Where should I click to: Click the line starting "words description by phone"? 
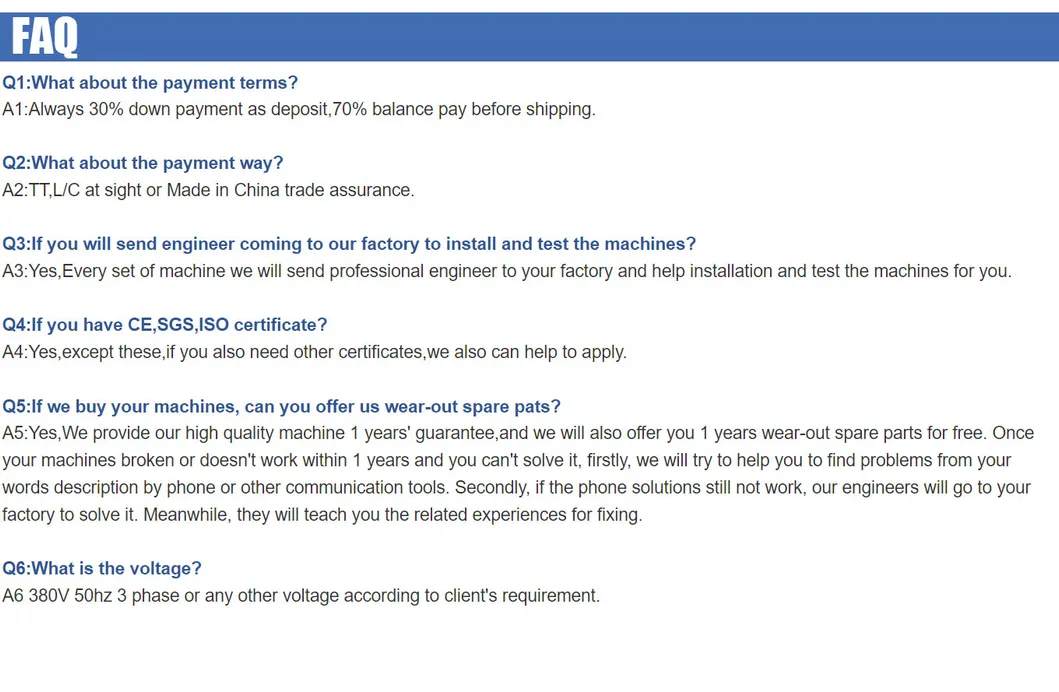[x=516, y=487]
